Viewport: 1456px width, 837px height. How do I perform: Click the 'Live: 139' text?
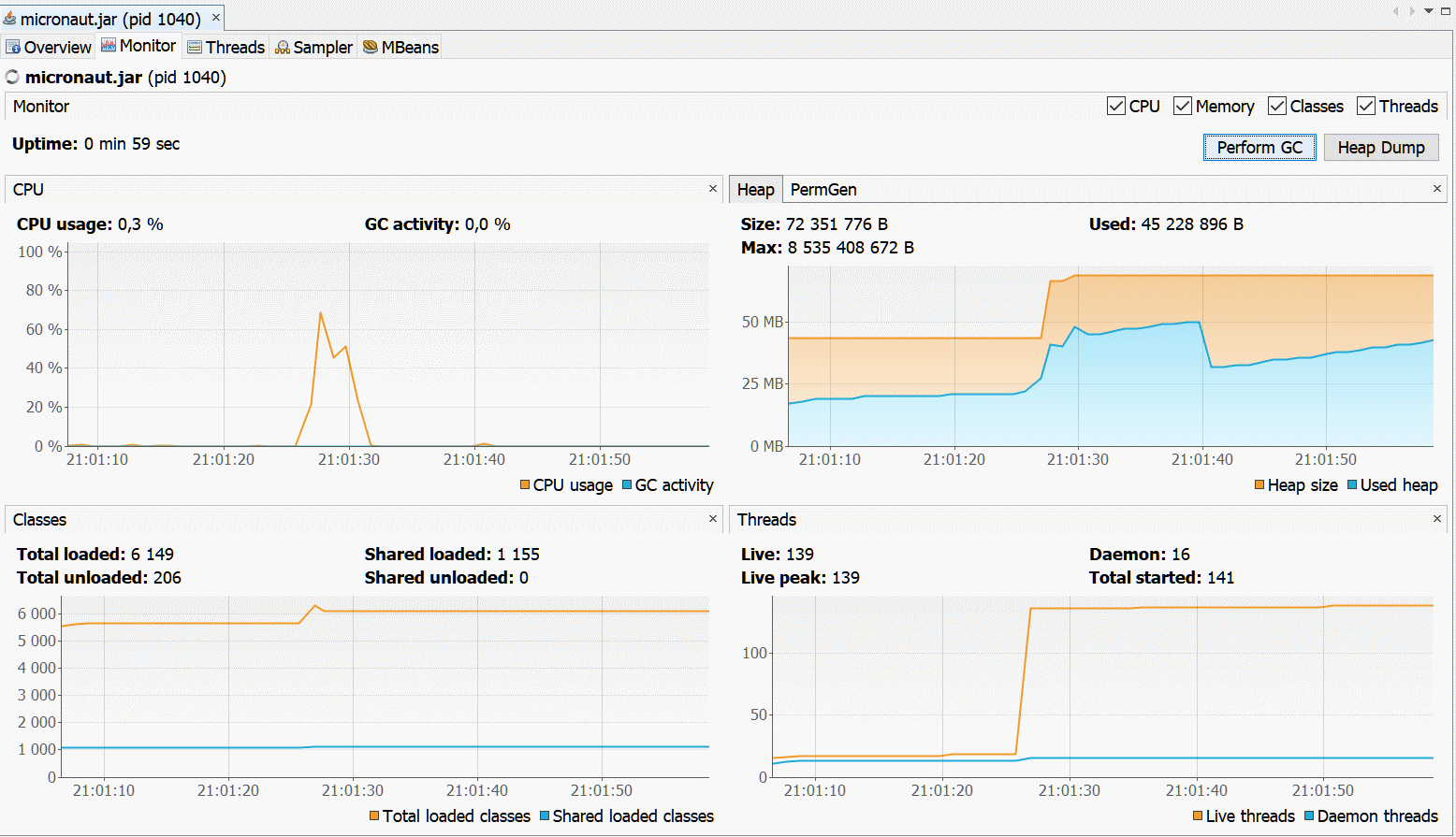click(x=778, y=555)
